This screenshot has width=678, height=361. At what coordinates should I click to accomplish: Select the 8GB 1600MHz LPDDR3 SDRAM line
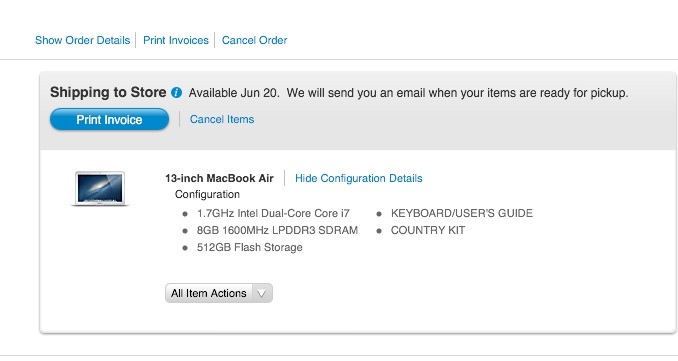[x=277, y=230]
